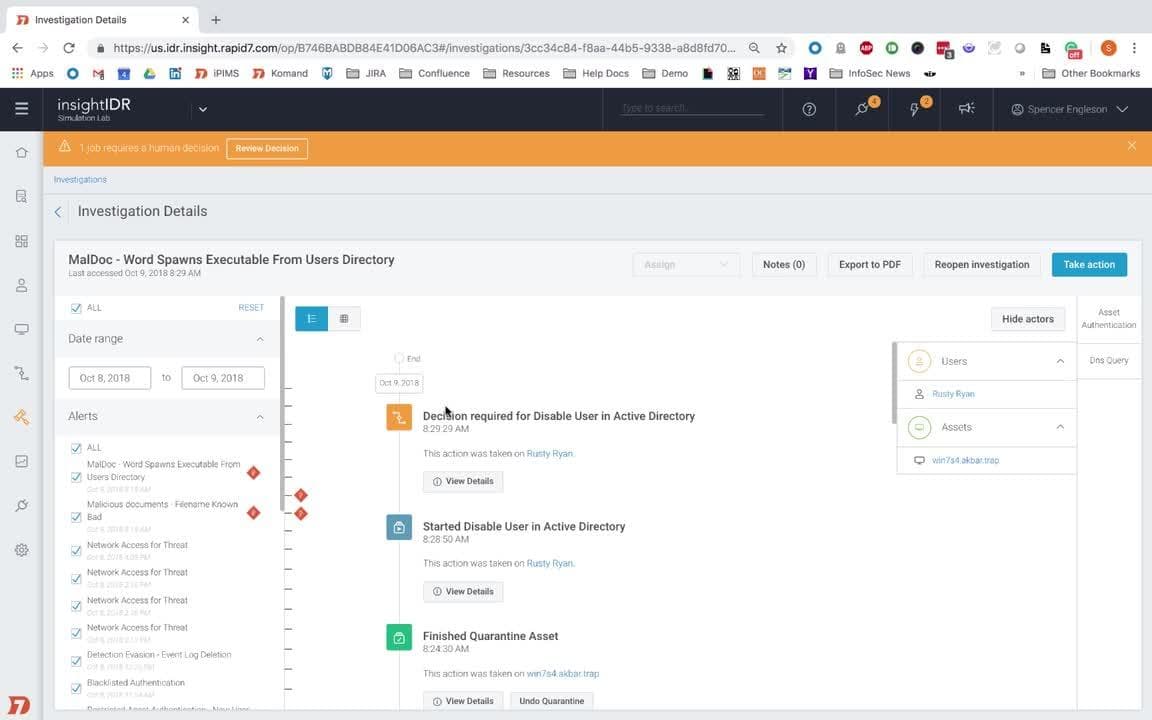The width and height of the screenshot is (1152, 720).
Task: Open Settings gear in sidebar
Action: click(x=21, y=550)
